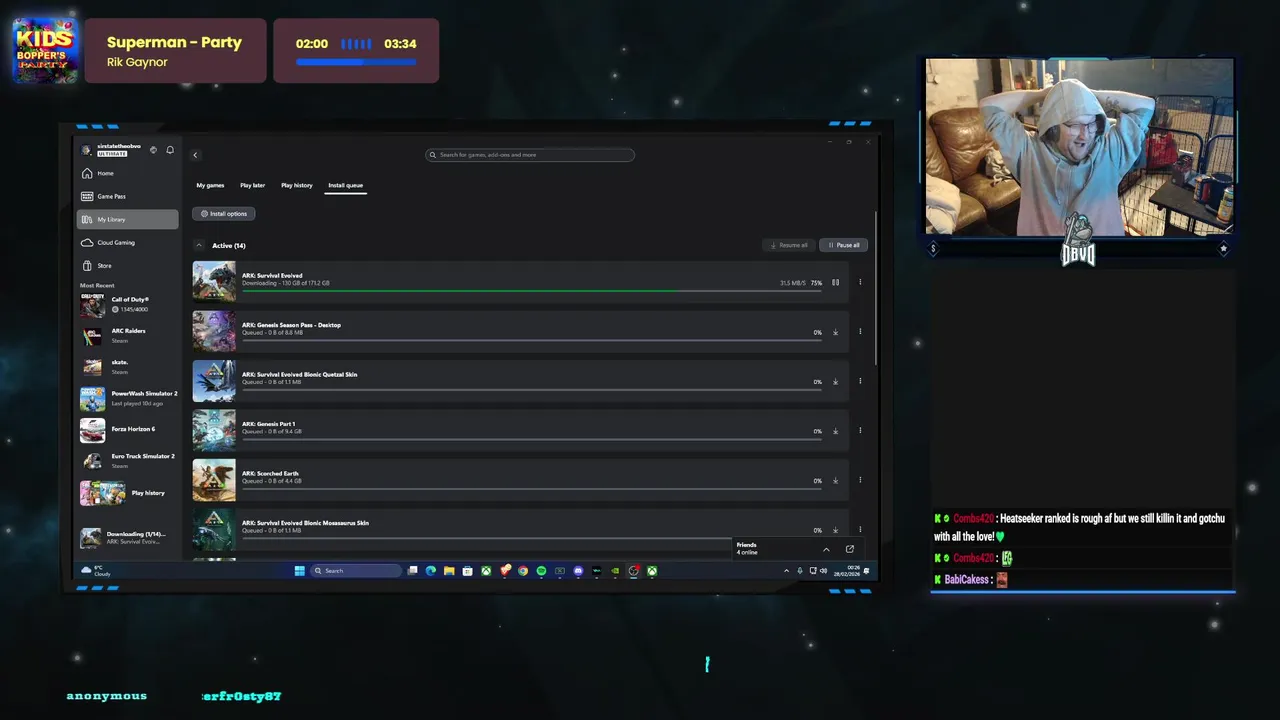This screenshot has height=720, width=1280.
Task: Click ARK: Scorched Earth thumbnail
Action: 214,480
